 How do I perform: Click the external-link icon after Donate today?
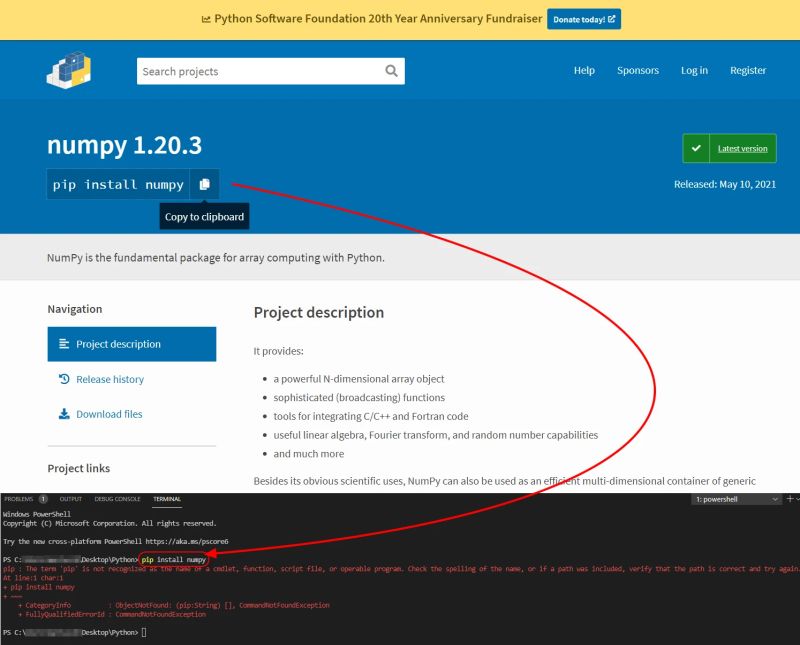pos(613,18)
